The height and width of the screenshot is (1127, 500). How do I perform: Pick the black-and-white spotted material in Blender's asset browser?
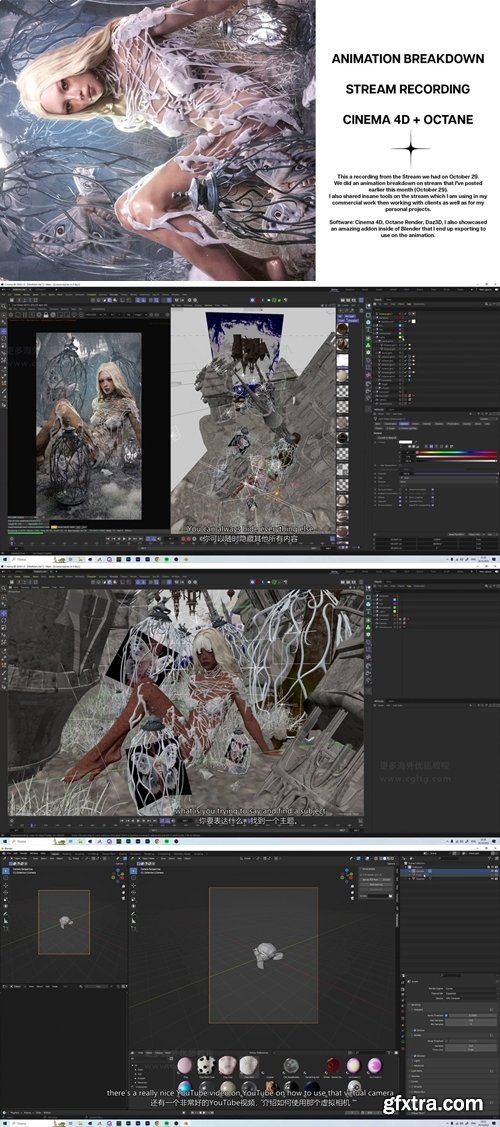coord(205,1065)
